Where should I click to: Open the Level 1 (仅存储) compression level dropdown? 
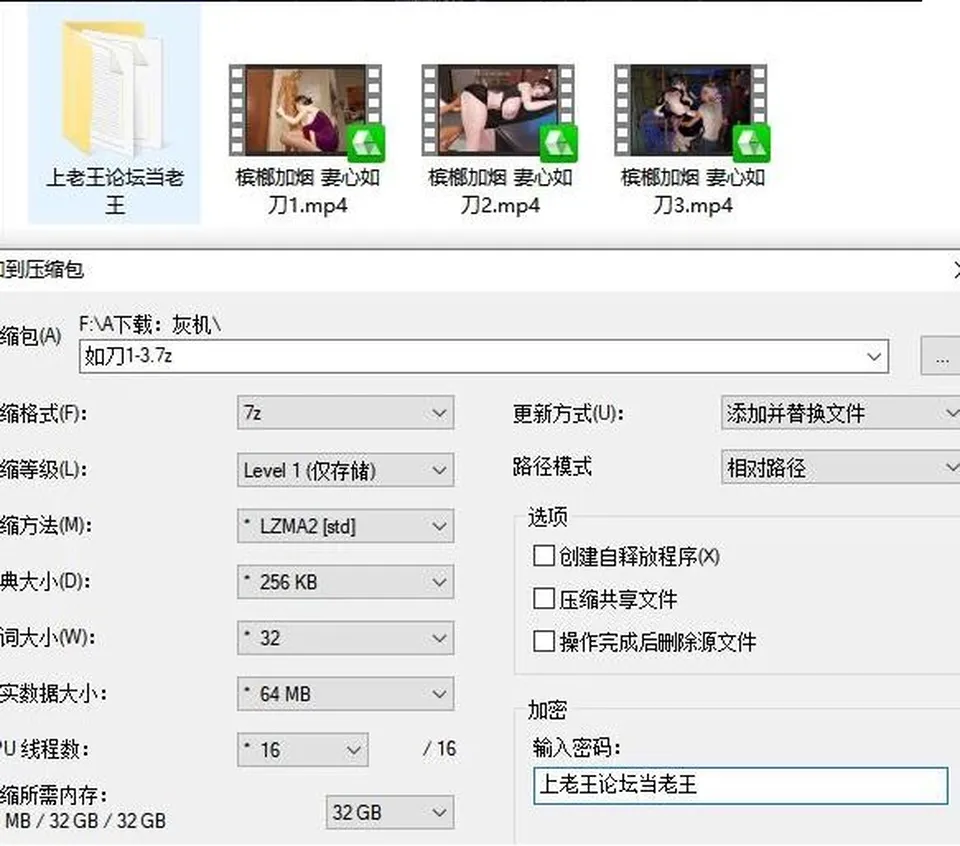pos(345,470)
